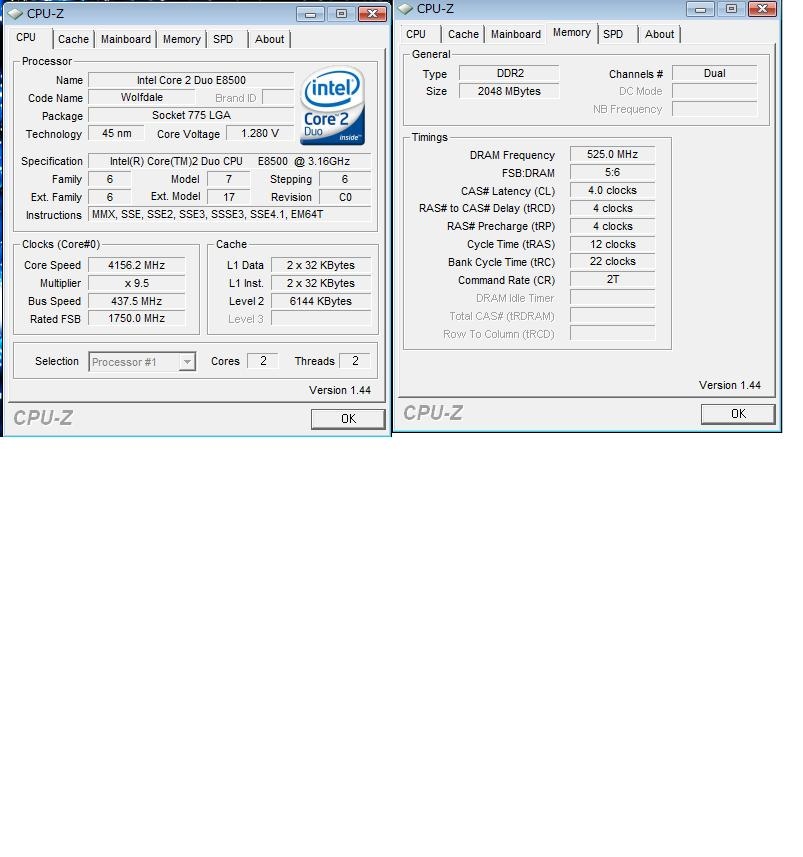Open the About tab in left CPU-Z window
The height and width of the screenshot is (857, 803).
pyautogui.click(x=269, y=39)
